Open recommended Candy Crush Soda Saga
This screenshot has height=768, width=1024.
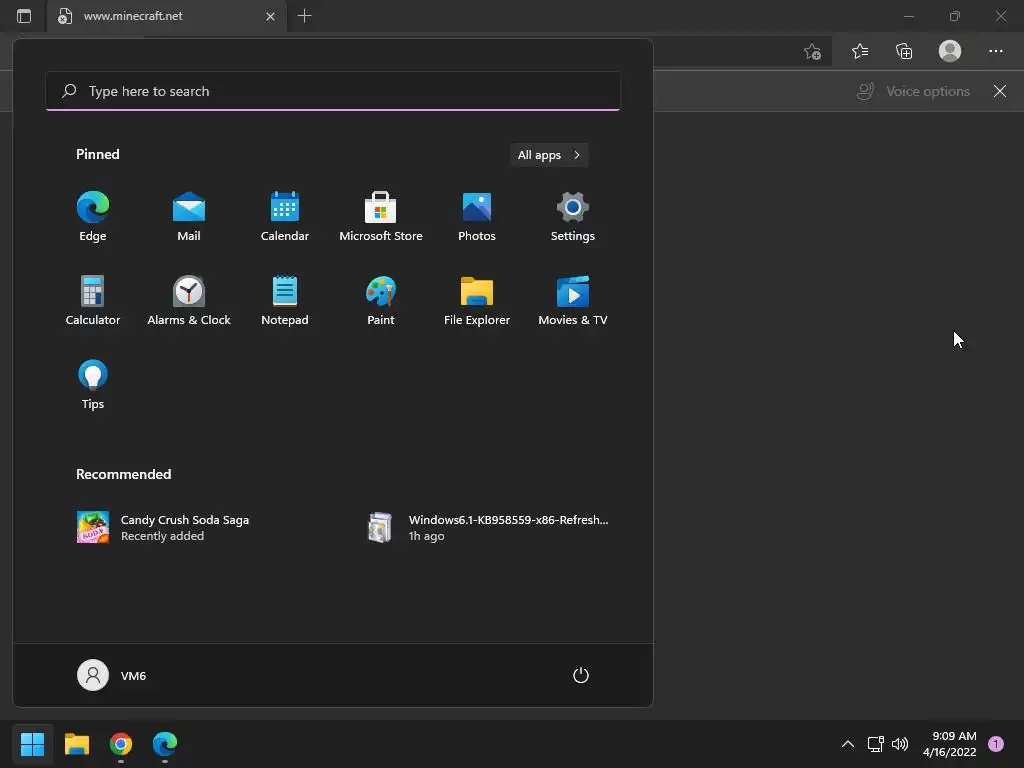(163, 528)
